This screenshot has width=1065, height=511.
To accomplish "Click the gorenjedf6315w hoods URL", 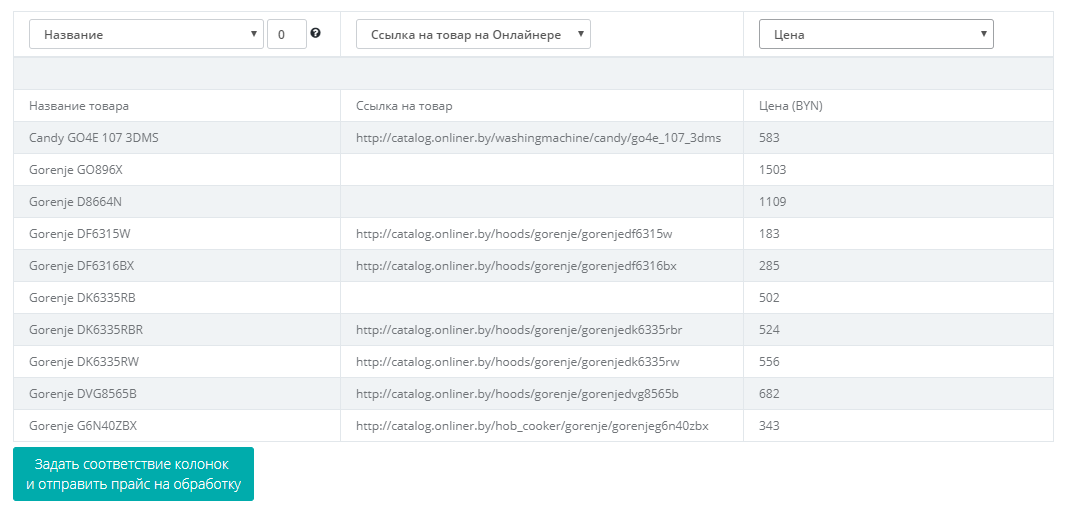I will pyautogui.click(x=514, y=234).
